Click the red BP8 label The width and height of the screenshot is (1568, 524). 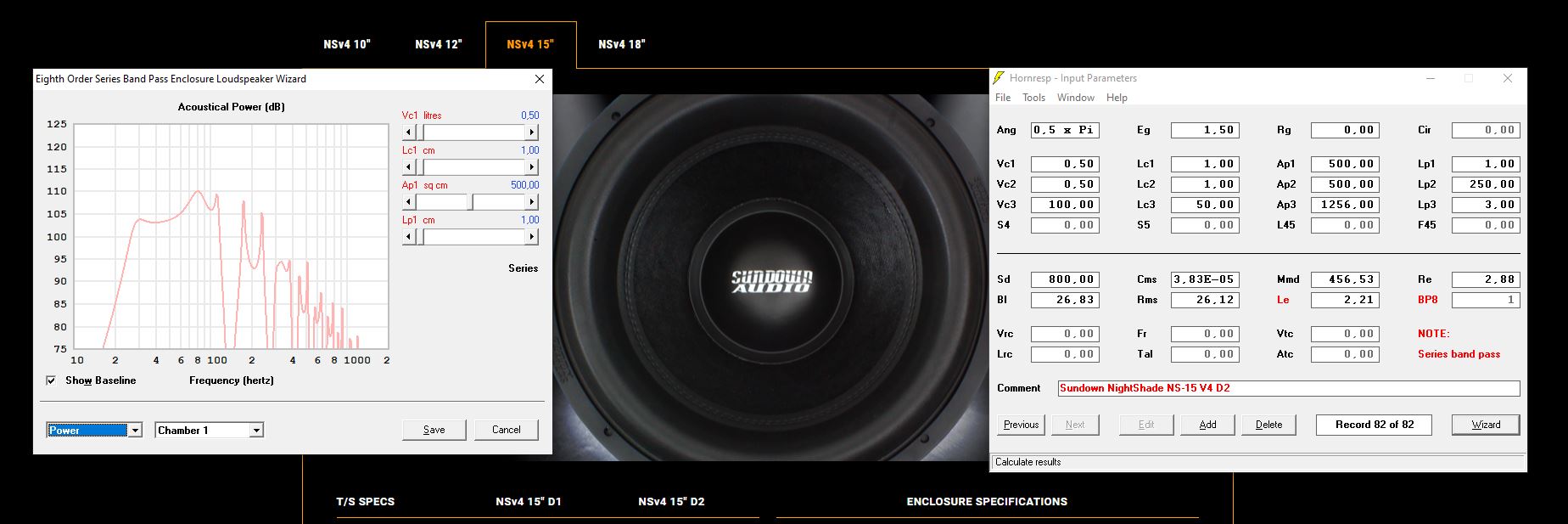coord(1428,300)
